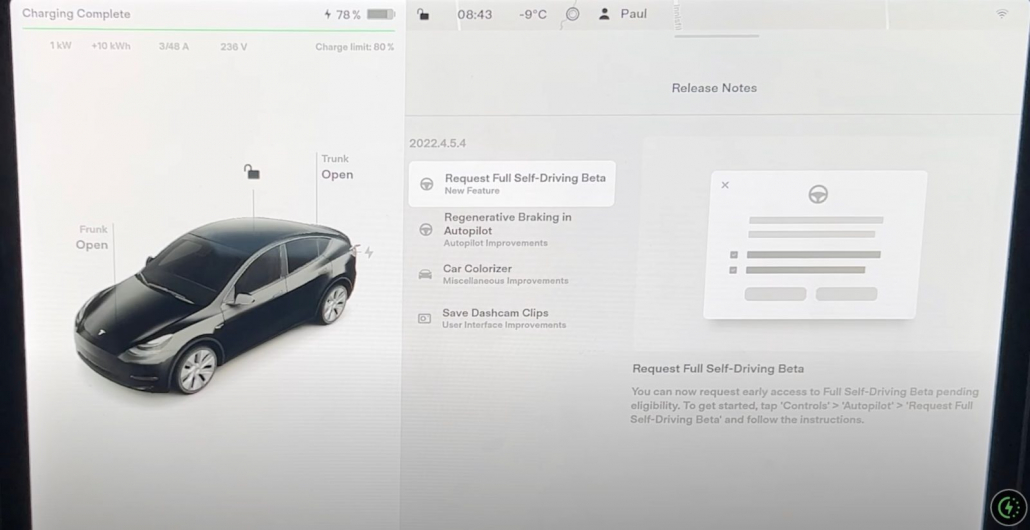1030x530 pixels.
Task: Tap the Wi-Fi signal icon
Action: point(1001,14)
